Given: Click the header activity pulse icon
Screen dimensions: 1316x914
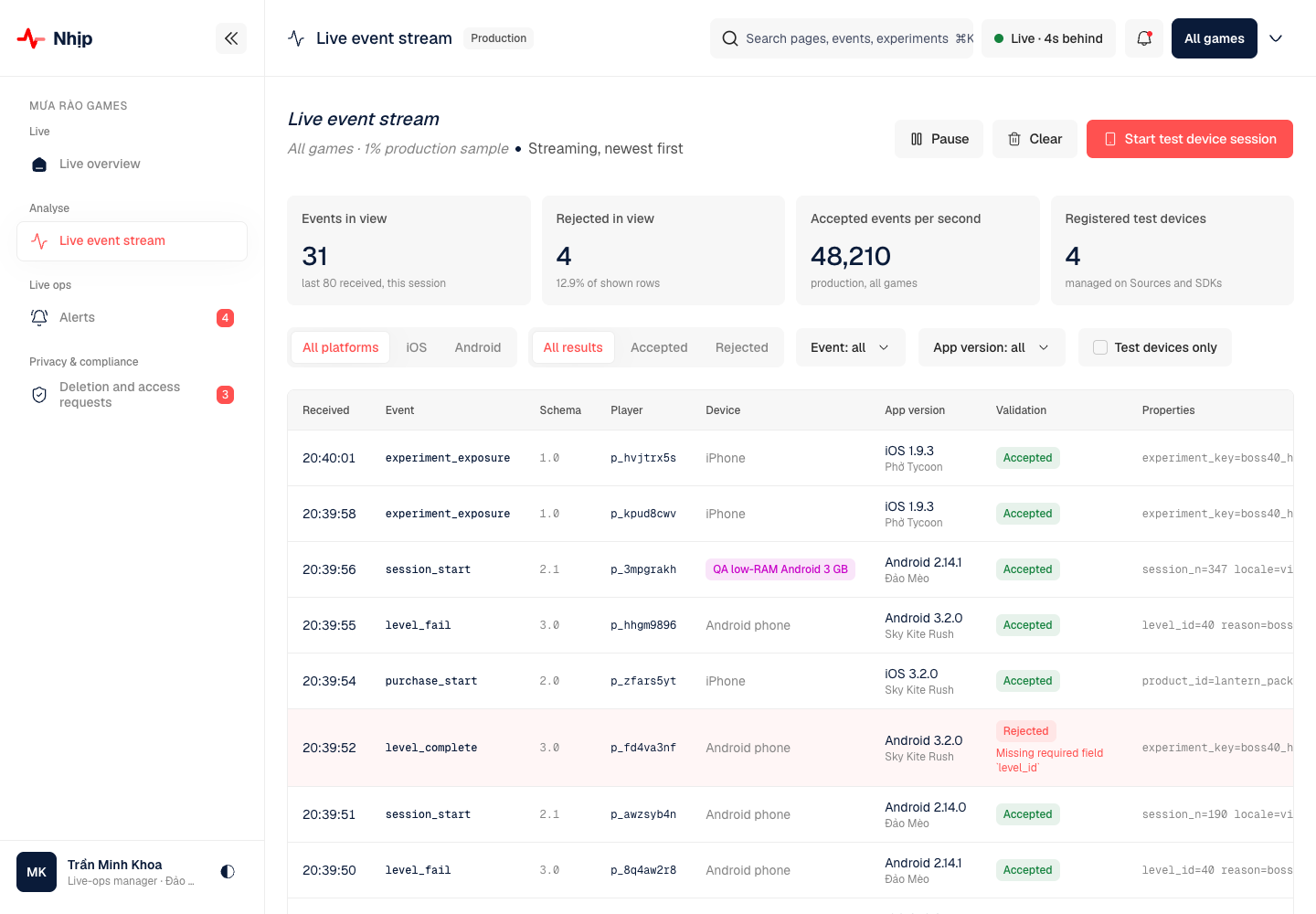Looking at the screenshot, I should point(296,38).
